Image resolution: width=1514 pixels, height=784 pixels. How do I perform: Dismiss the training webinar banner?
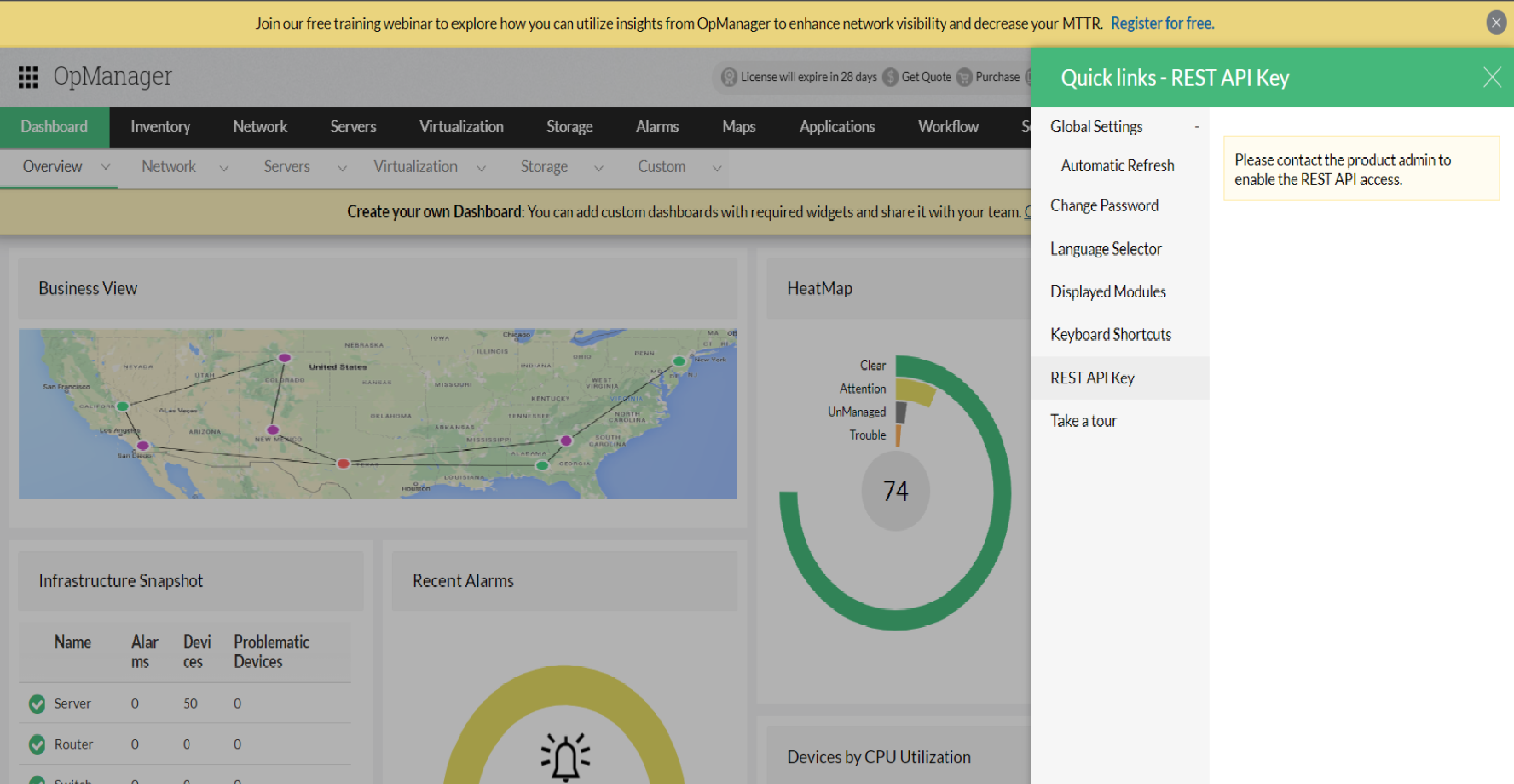(x=1496, y=23)
